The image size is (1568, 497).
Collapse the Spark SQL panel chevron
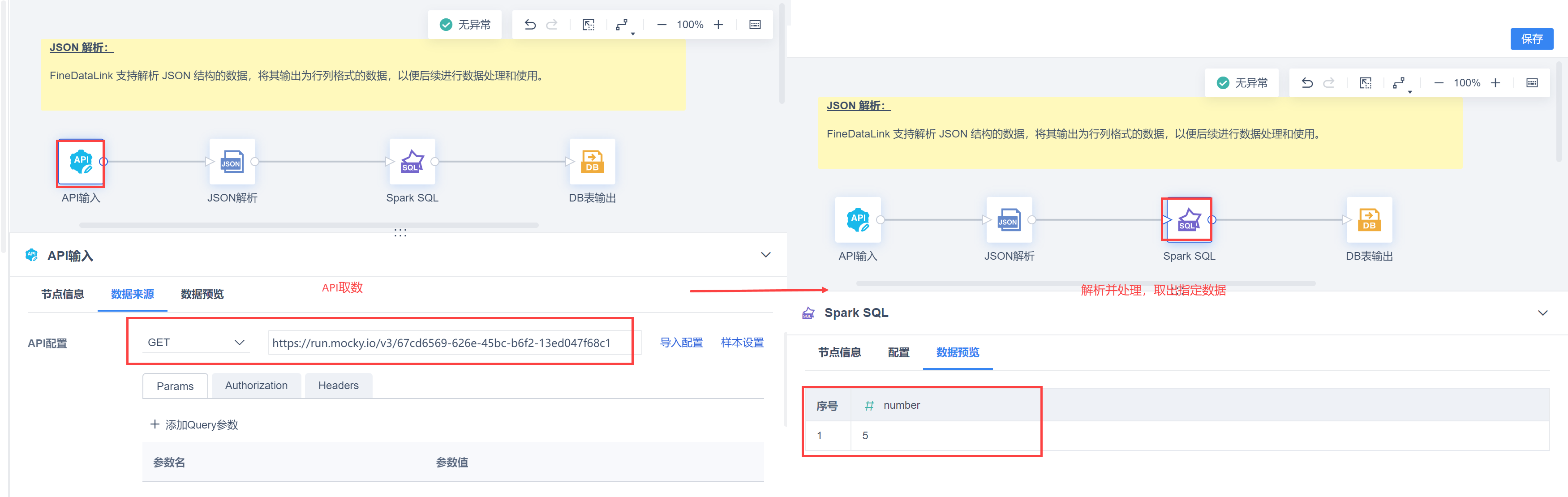tap(1542, 313)
